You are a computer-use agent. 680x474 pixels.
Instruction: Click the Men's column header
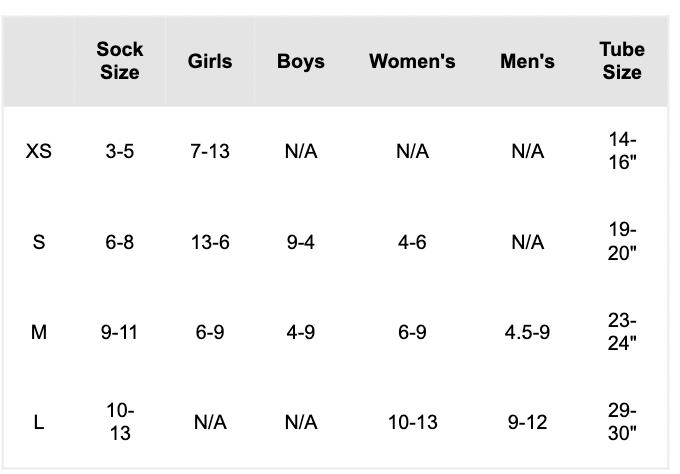point(527,61)
